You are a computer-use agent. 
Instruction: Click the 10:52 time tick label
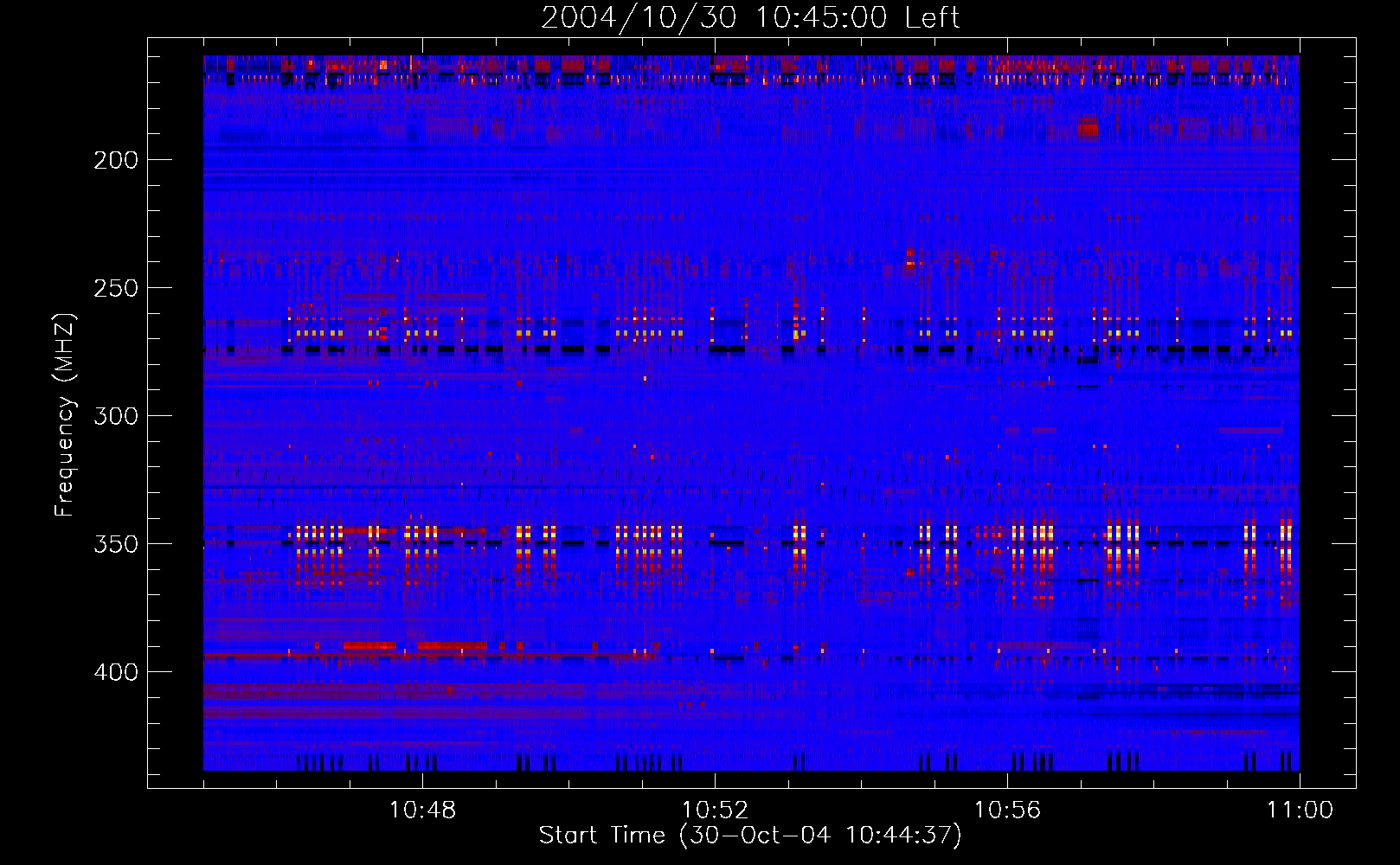[715, 810]
